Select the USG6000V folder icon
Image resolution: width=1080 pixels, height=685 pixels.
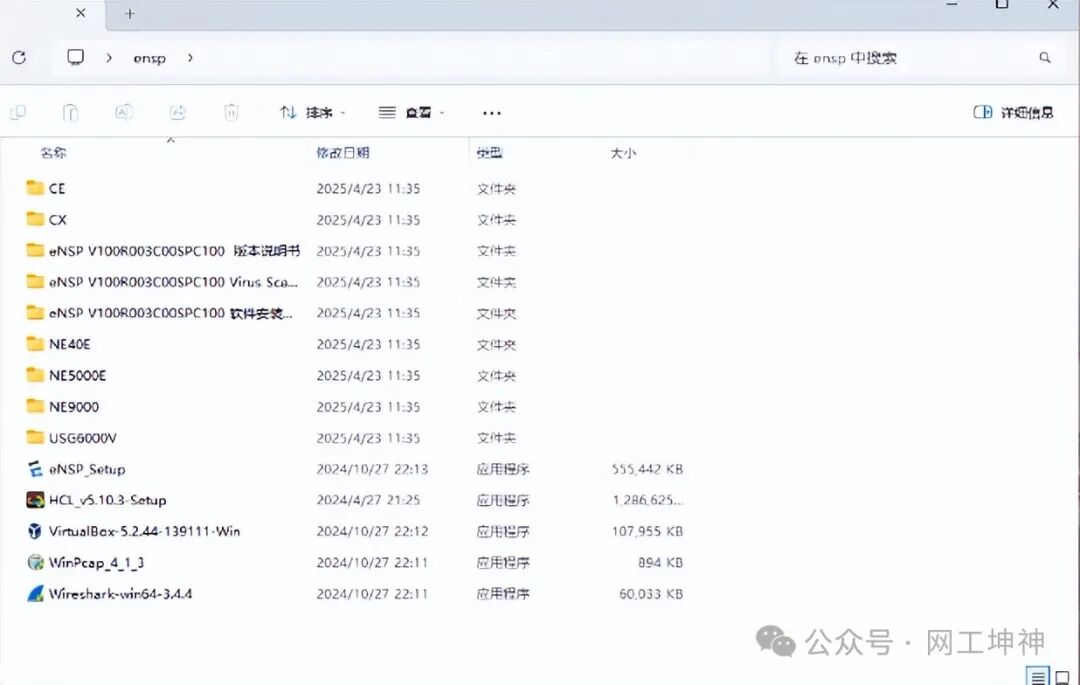click(35, 437)
